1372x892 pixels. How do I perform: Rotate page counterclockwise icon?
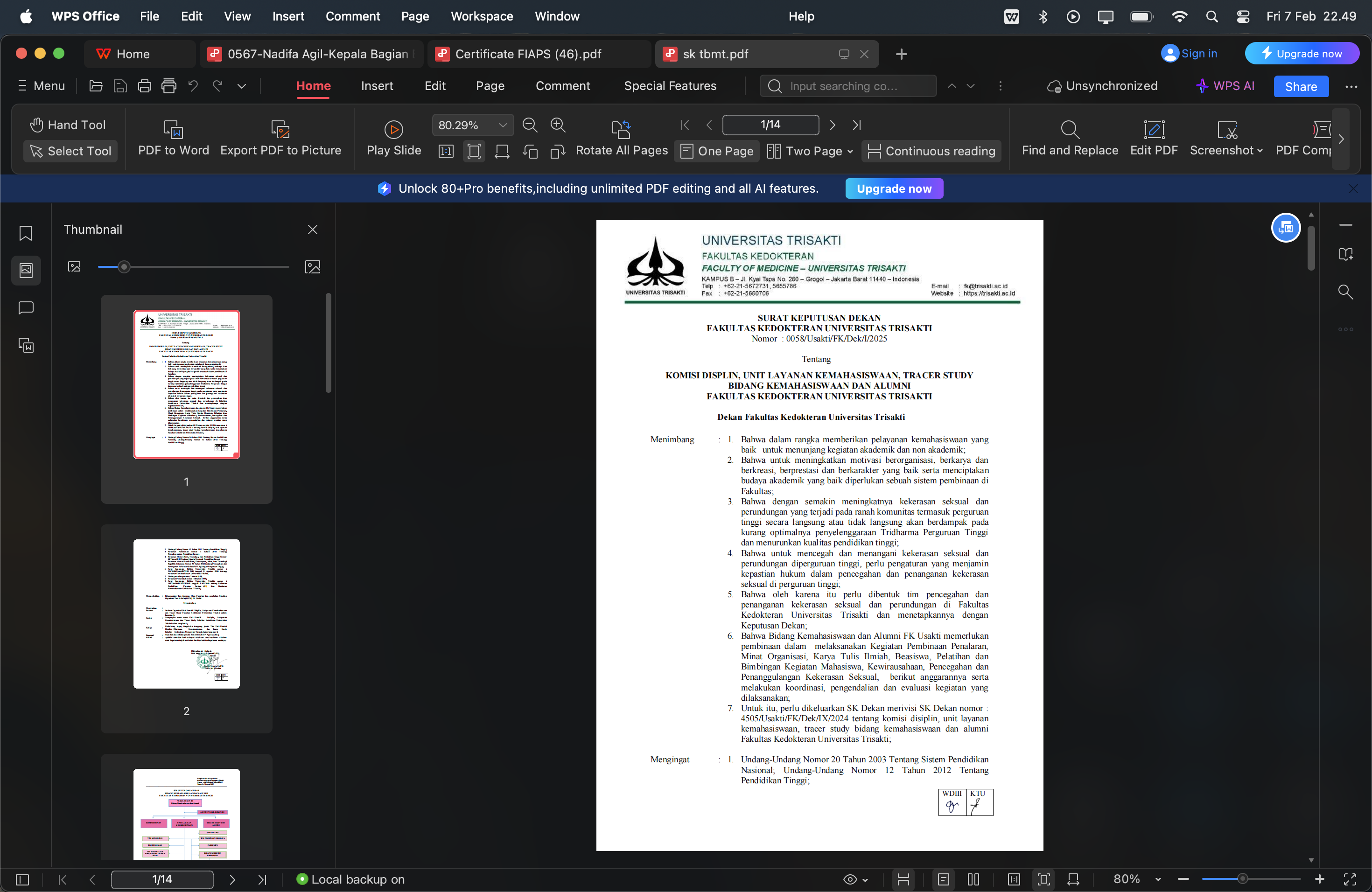(x=530, y=151)
